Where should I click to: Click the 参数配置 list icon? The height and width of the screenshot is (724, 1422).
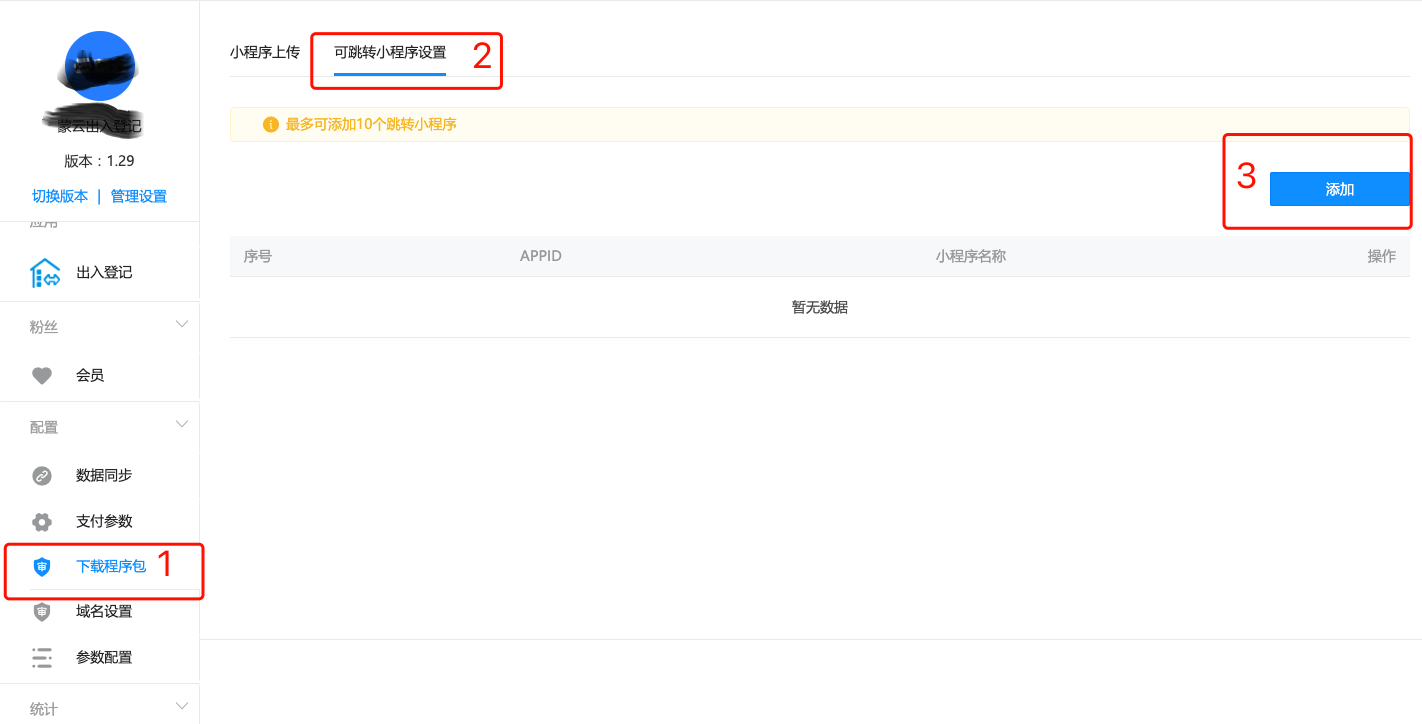[x=42, y=658]
